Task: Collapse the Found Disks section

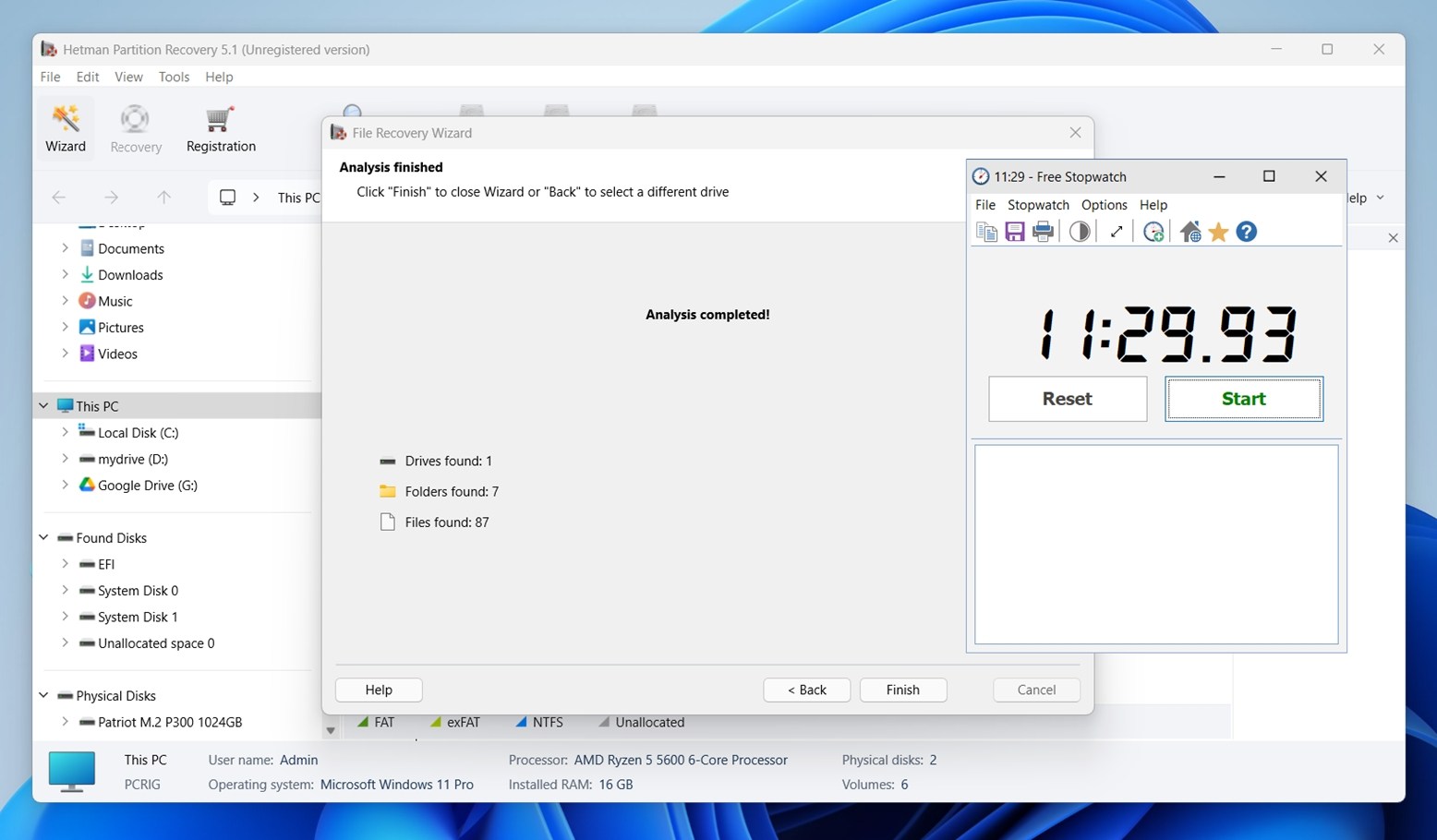Action: click(43, 537)
